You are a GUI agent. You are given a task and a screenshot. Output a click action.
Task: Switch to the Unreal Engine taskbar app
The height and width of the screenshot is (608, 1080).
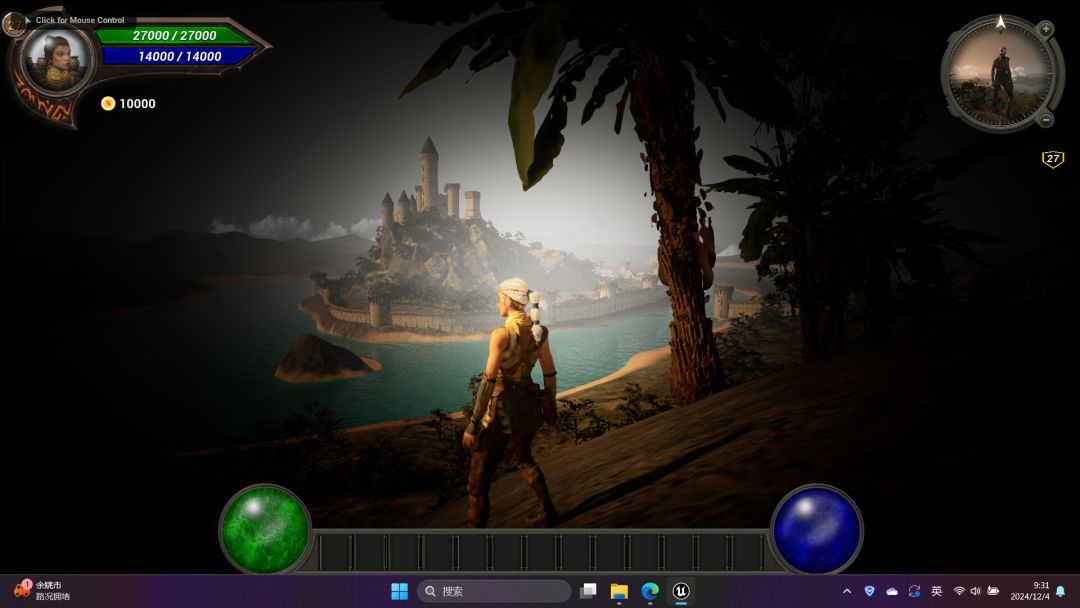(x=681, y=591)
